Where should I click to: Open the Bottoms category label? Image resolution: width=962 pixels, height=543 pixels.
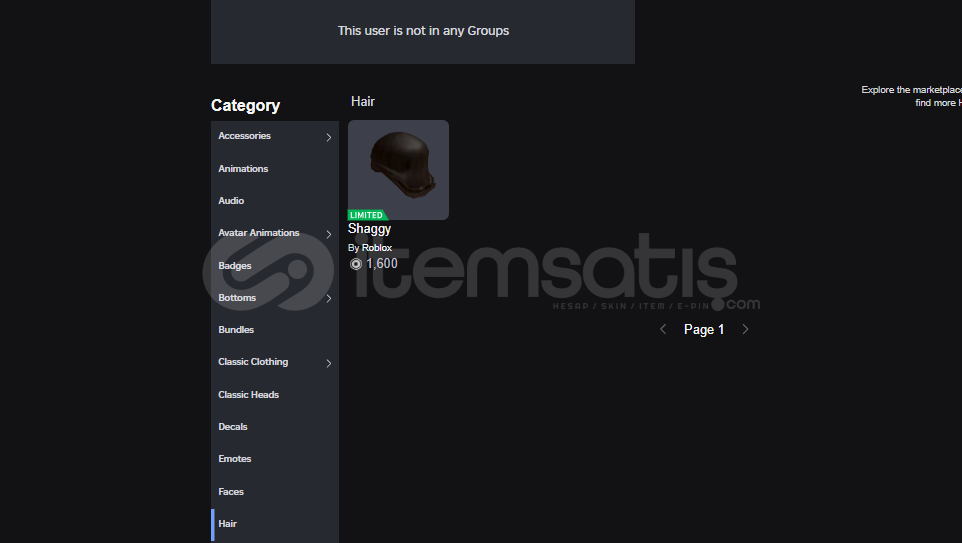click(237, 298)
